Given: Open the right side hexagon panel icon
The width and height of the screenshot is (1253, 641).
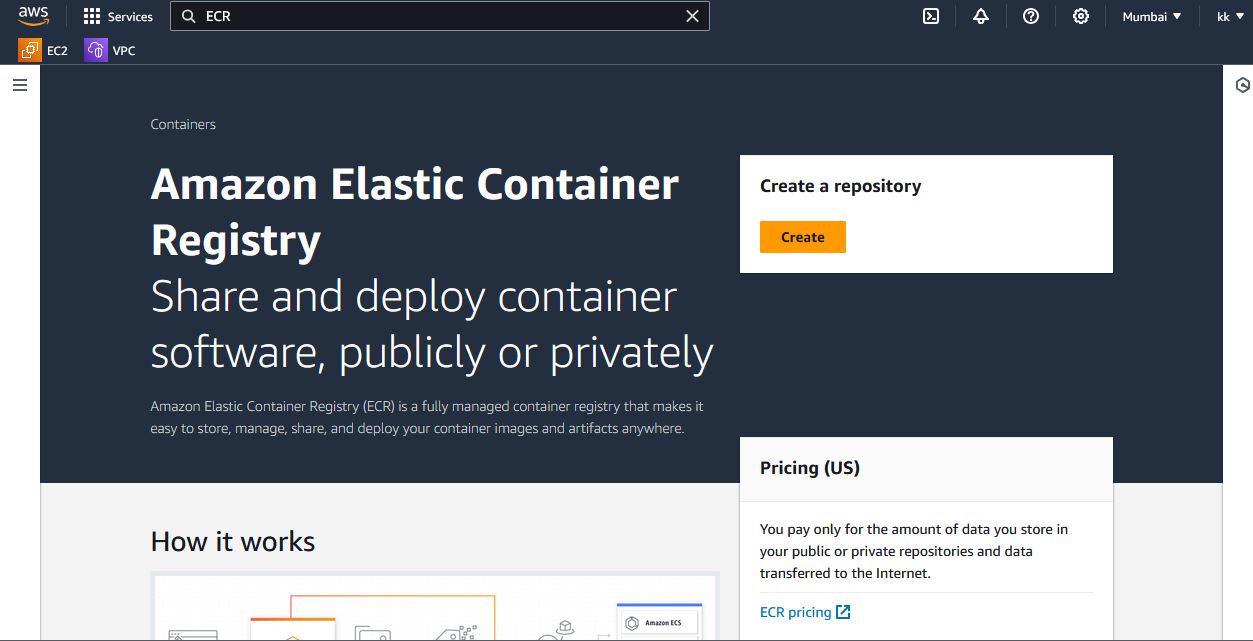Looking at the screenshot, I should [1243, 85].
